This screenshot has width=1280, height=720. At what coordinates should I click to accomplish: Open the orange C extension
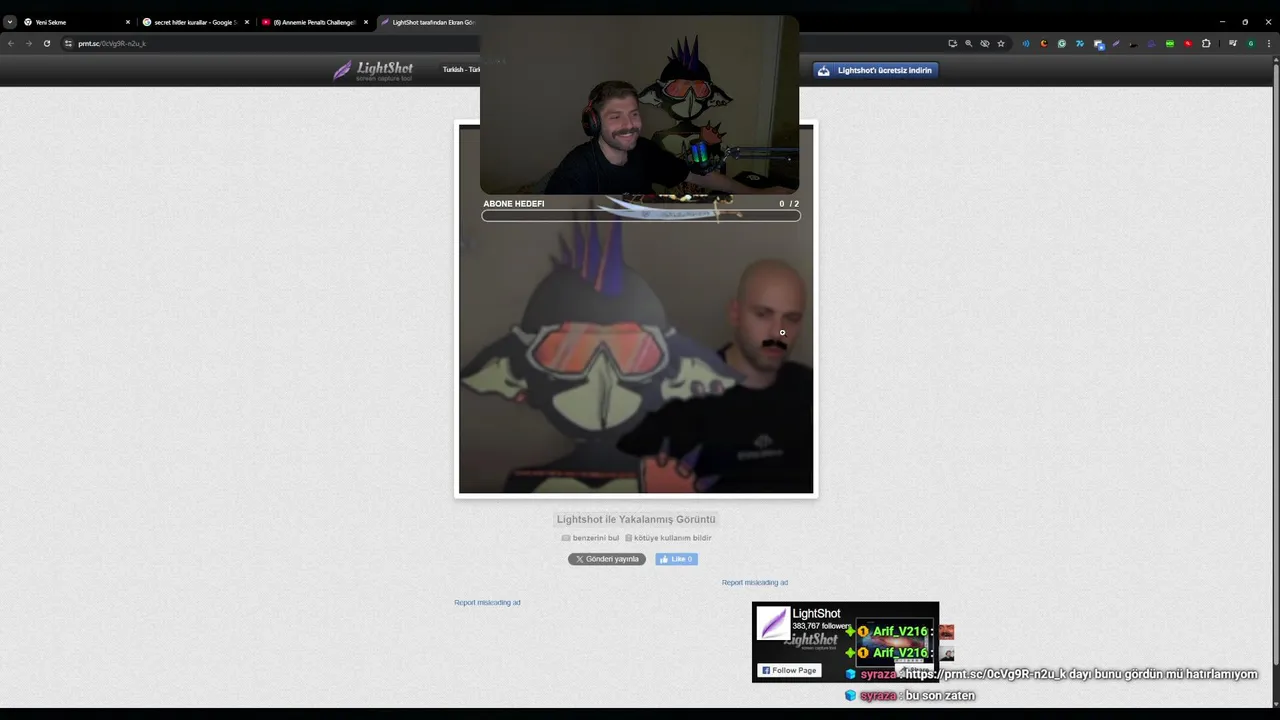(1044, 43)
